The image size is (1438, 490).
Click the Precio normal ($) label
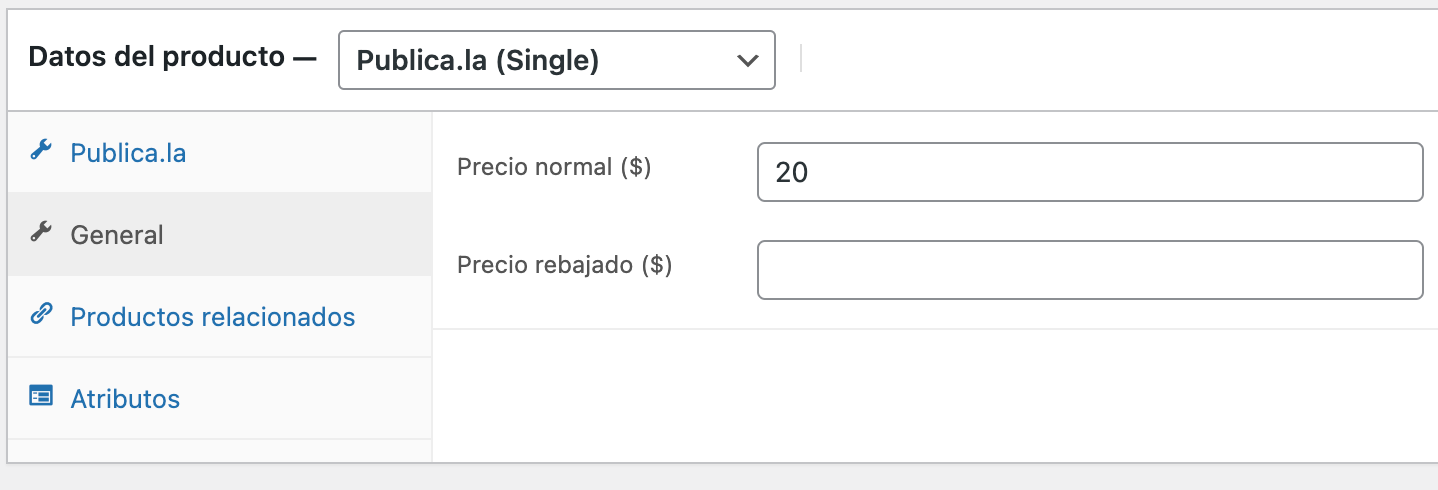tap(554, 168)
